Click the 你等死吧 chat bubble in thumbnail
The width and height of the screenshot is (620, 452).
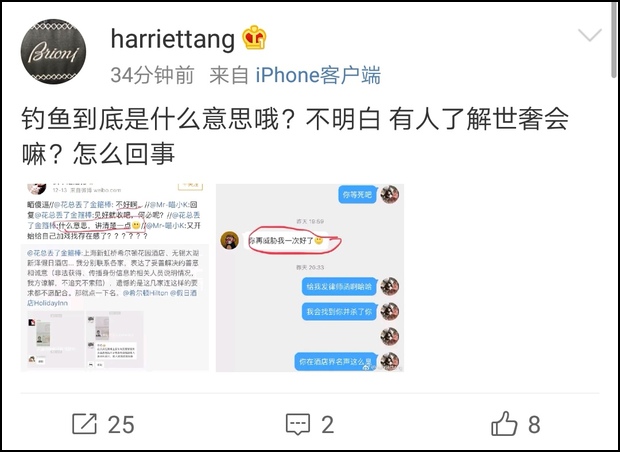[x=357, y=195]
